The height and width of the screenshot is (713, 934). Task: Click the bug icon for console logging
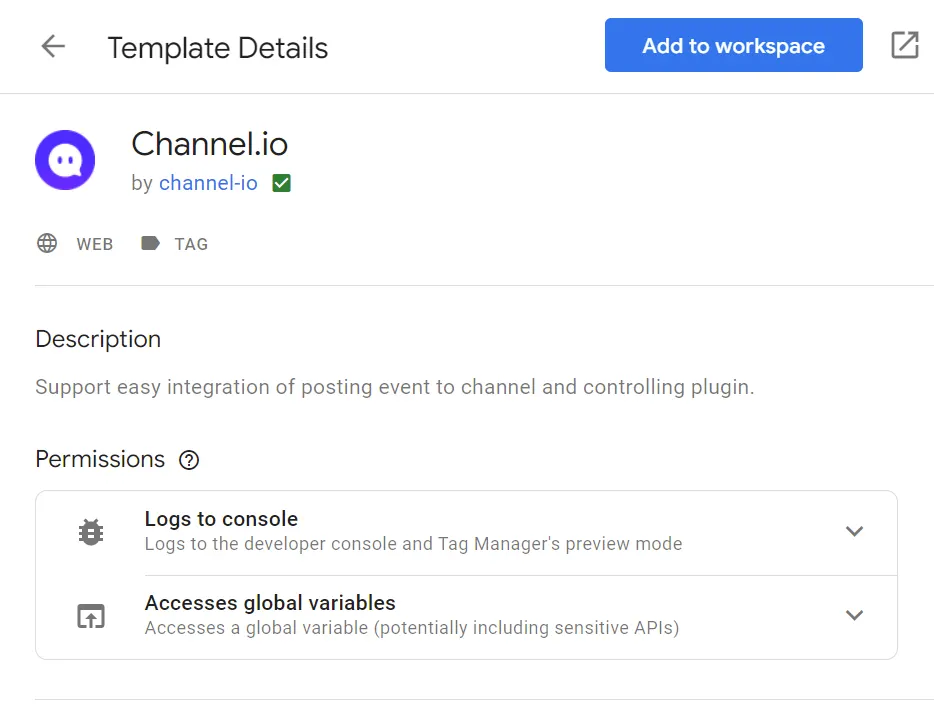[91, 532]
